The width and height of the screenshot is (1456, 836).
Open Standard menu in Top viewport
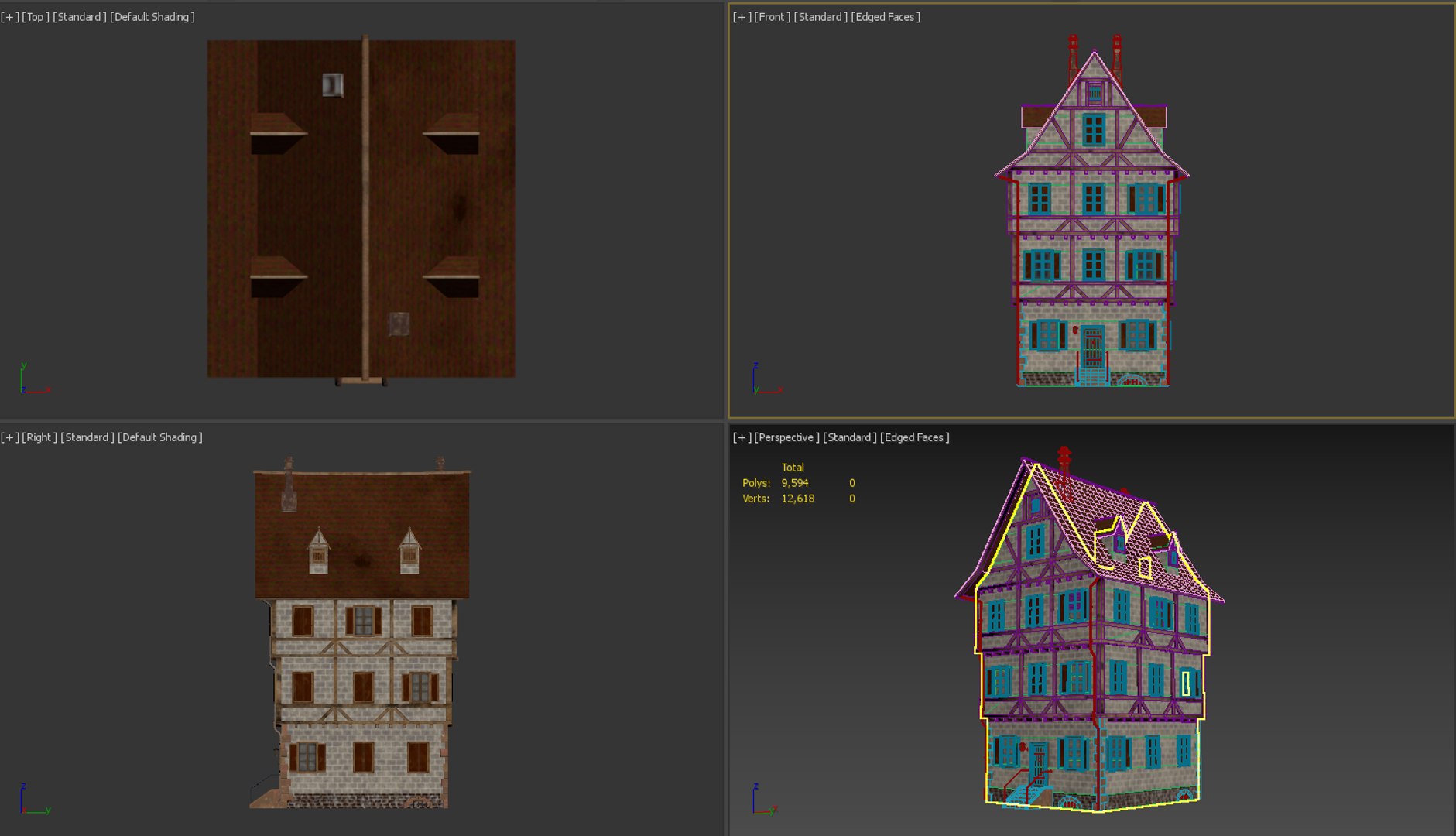[80, 17]
